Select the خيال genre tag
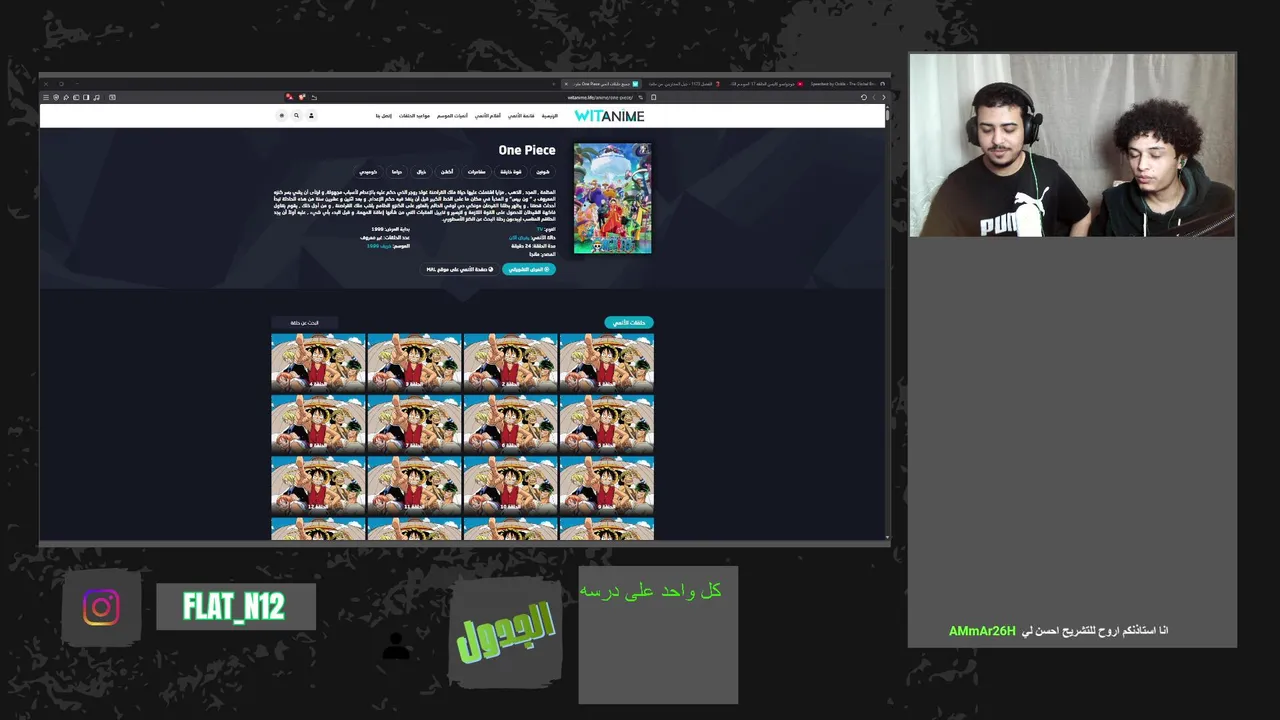 coord(421,172)
